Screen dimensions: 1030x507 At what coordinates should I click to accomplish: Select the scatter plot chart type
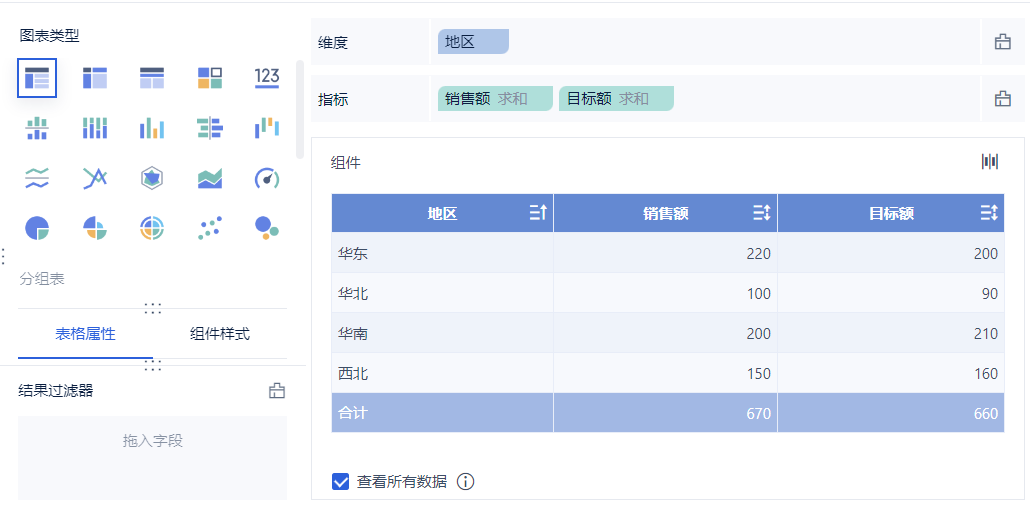[210, 229]
